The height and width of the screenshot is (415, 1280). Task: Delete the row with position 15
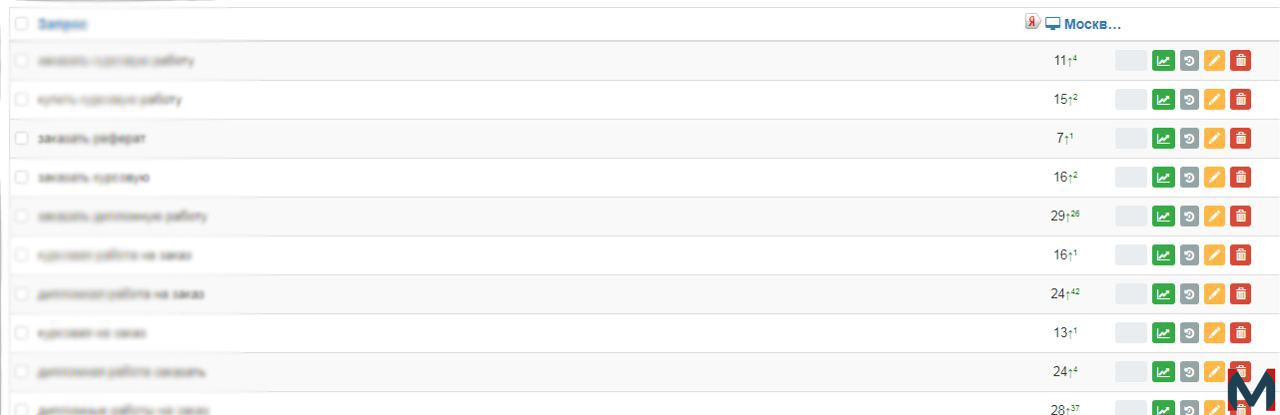click(x=1240, y=99)
